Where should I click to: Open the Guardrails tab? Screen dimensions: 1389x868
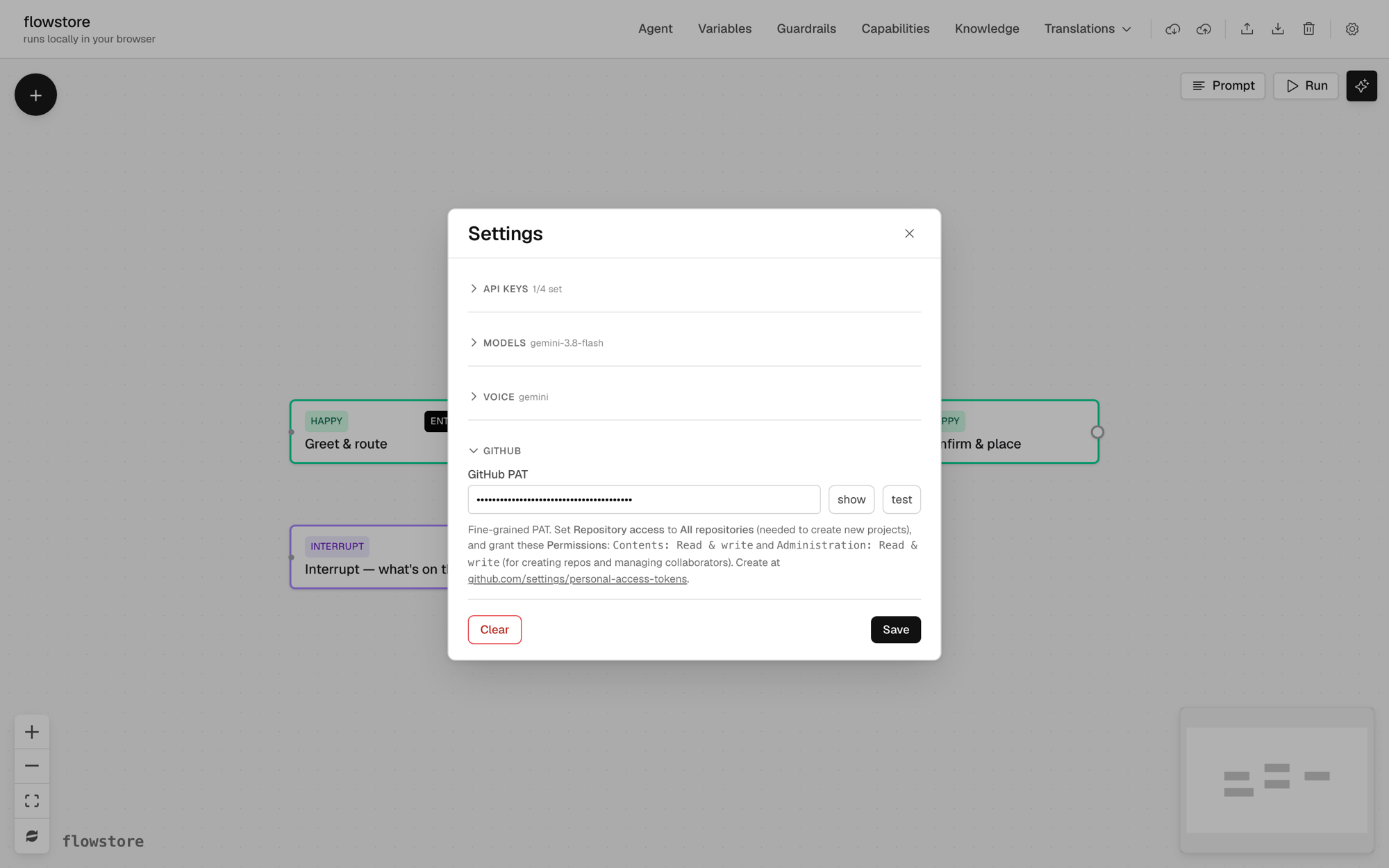[806, 29]
